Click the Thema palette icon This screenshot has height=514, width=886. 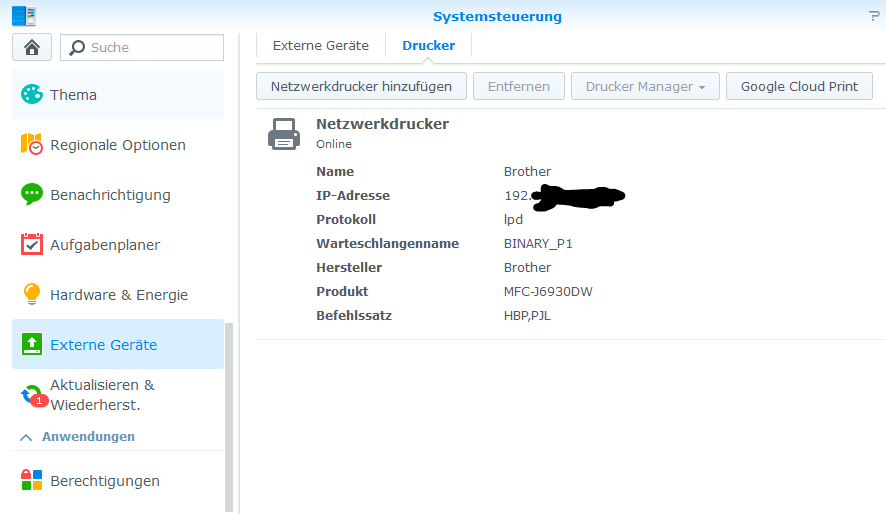[x=32, y=95]
